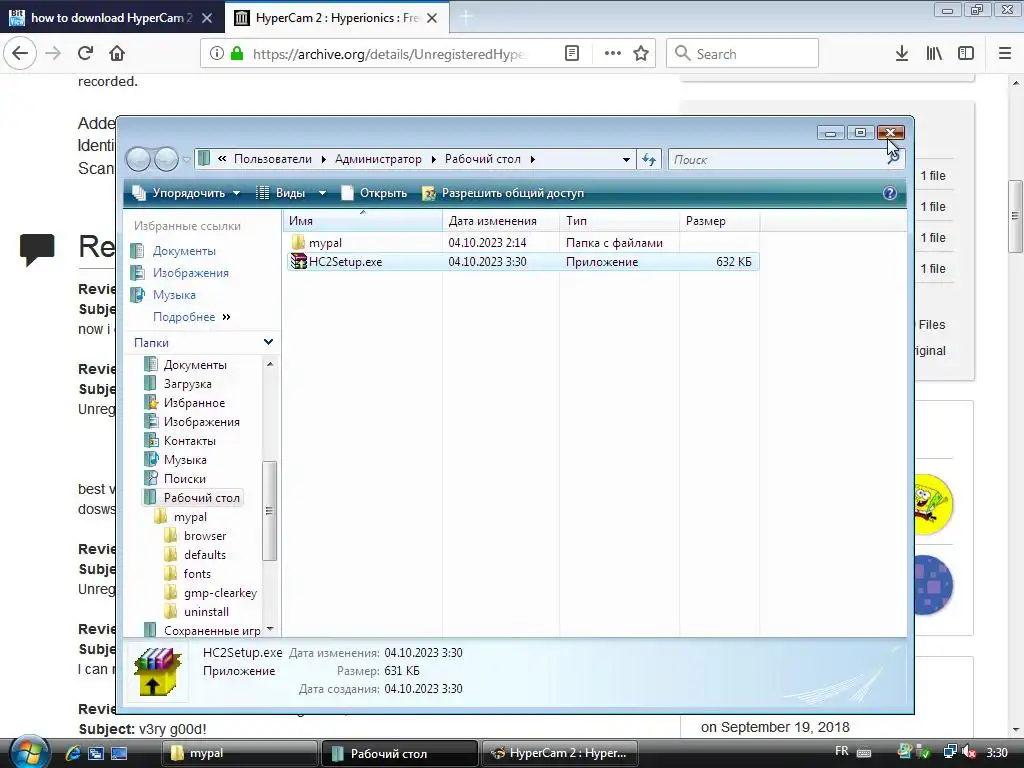Select the mypal folder in file list
Viewport: 1024px width, 768px height.
[325, 242]
